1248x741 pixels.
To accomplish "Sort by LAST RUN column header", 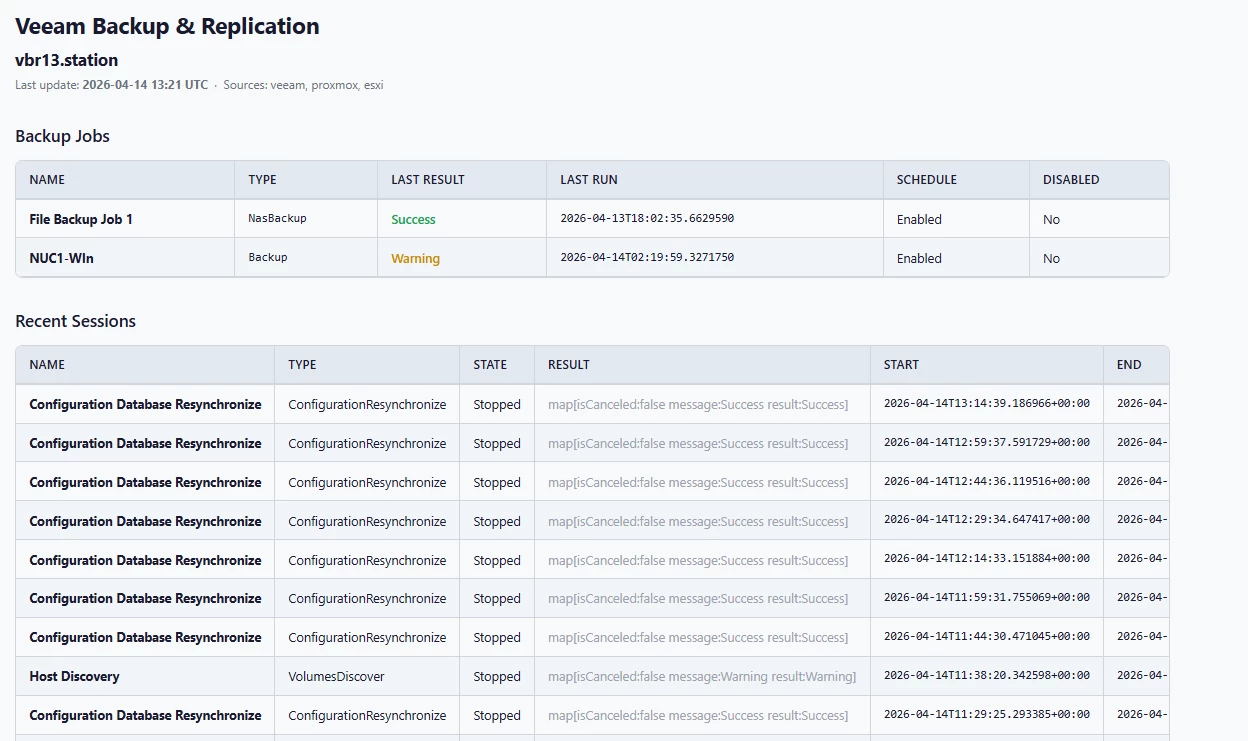I will (588, 180).
